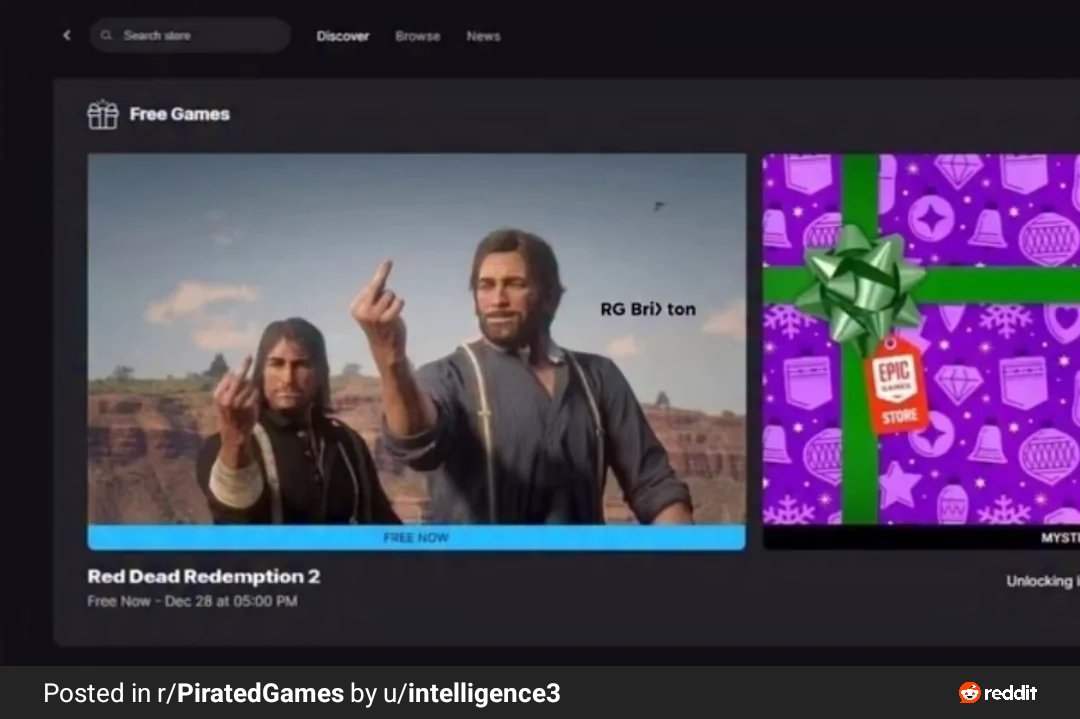Open the u/intelligence3 user profile link
Image resolution: width=1080 pixels, height=719 pixels.
472,694
